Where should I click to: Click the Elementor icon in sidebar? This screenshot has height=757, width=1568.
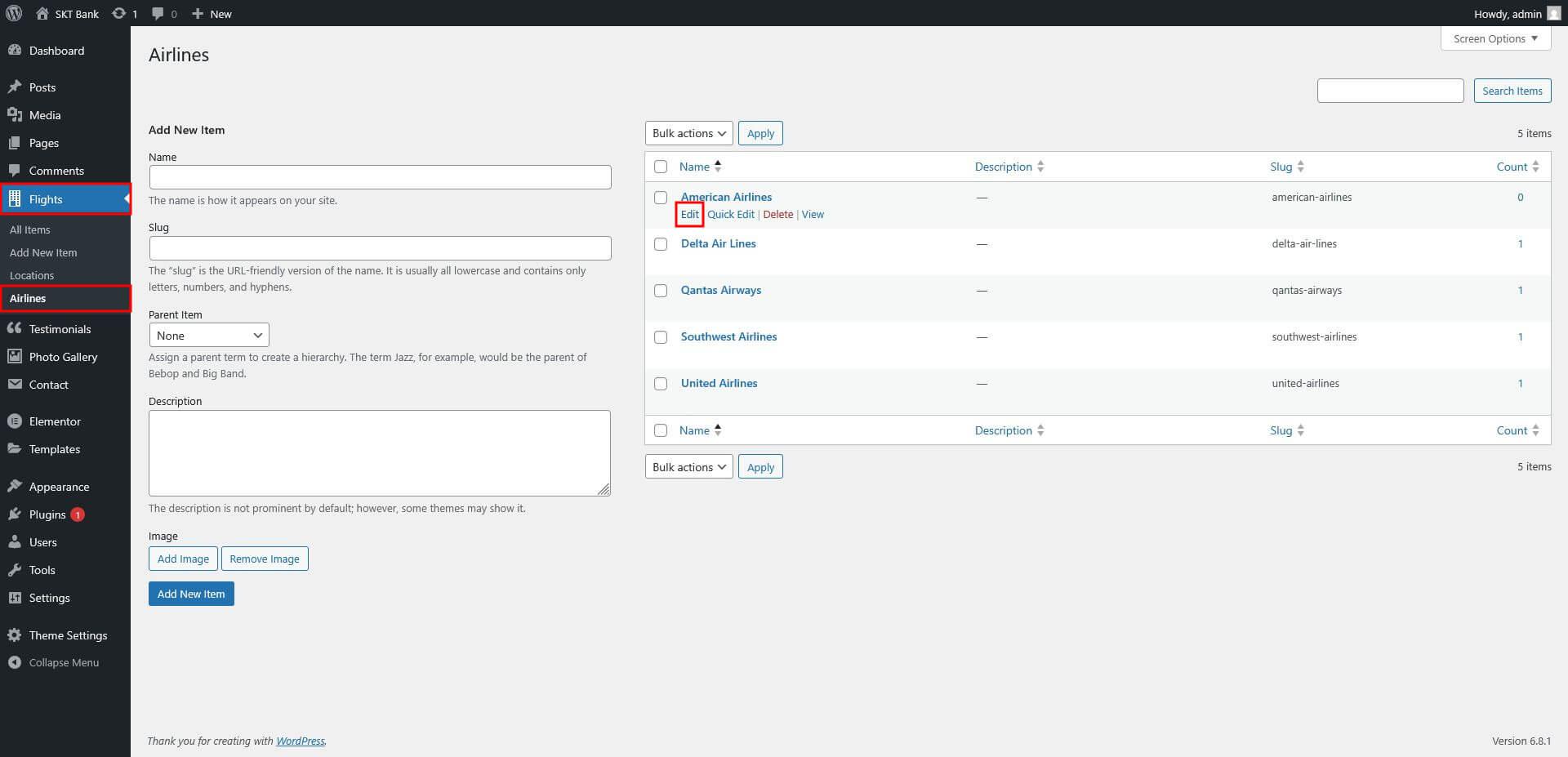point(15,421)
